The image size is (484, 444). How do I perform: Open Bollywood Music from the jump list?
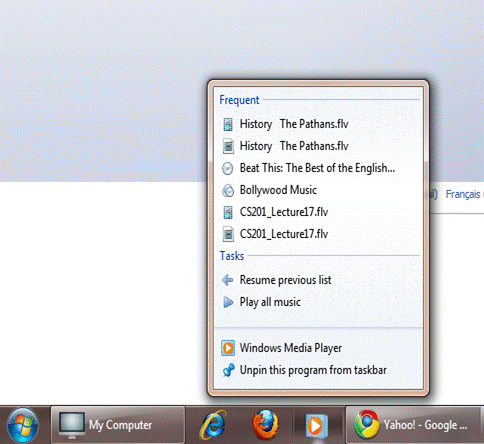pyautogui.click(x=318, y=190)
